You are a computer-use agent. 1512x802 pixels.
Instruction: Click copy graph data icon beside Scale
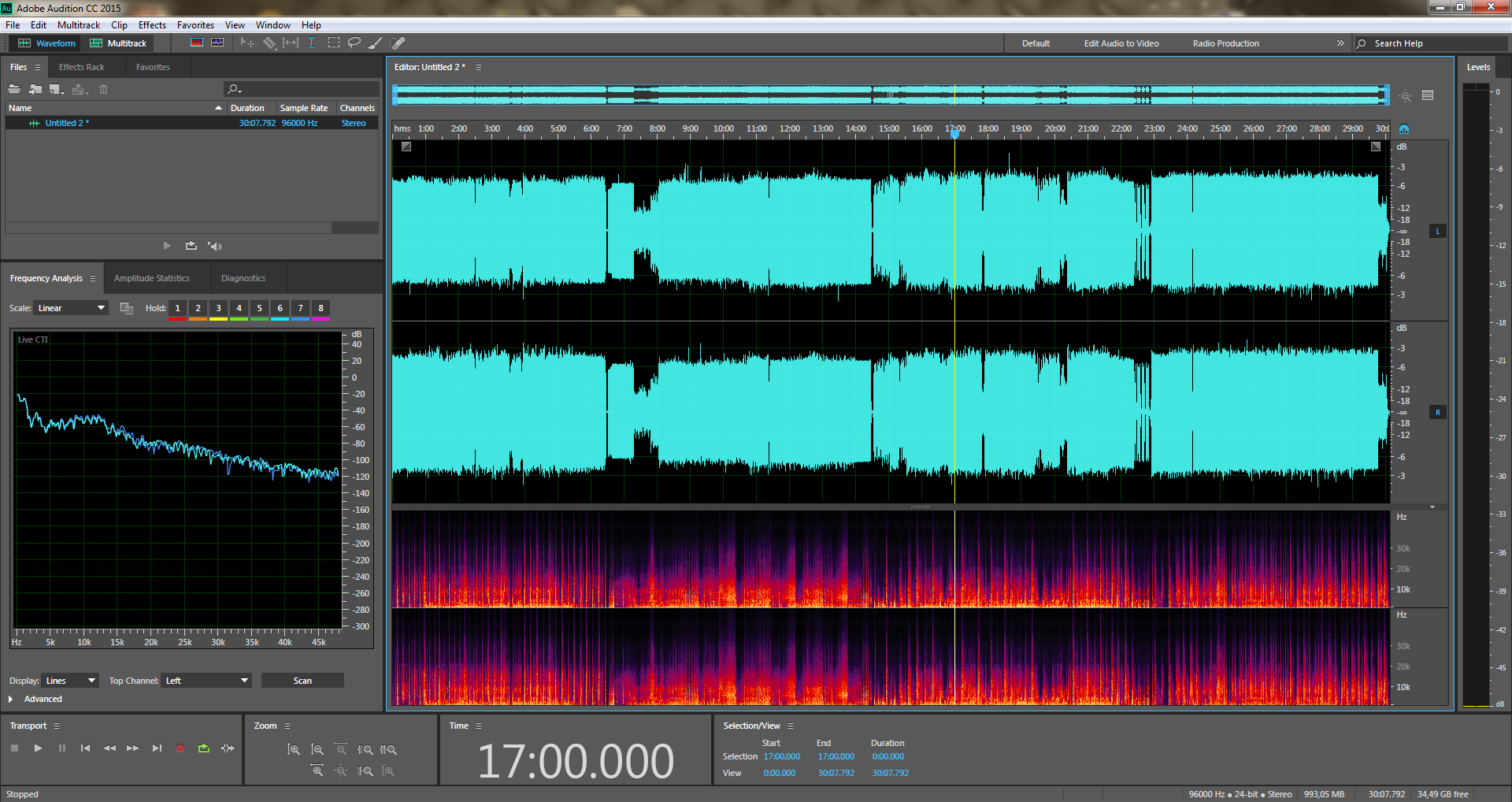click(x=127, y=308)
